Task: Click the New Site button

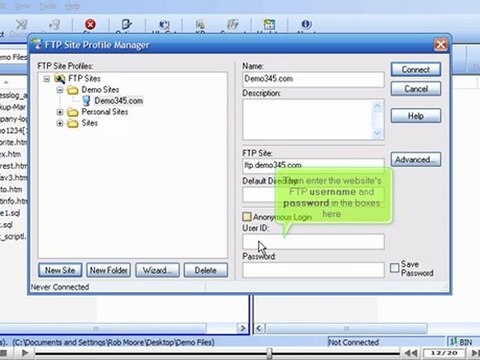Action: pyautogui.click(x=60, y=270)
